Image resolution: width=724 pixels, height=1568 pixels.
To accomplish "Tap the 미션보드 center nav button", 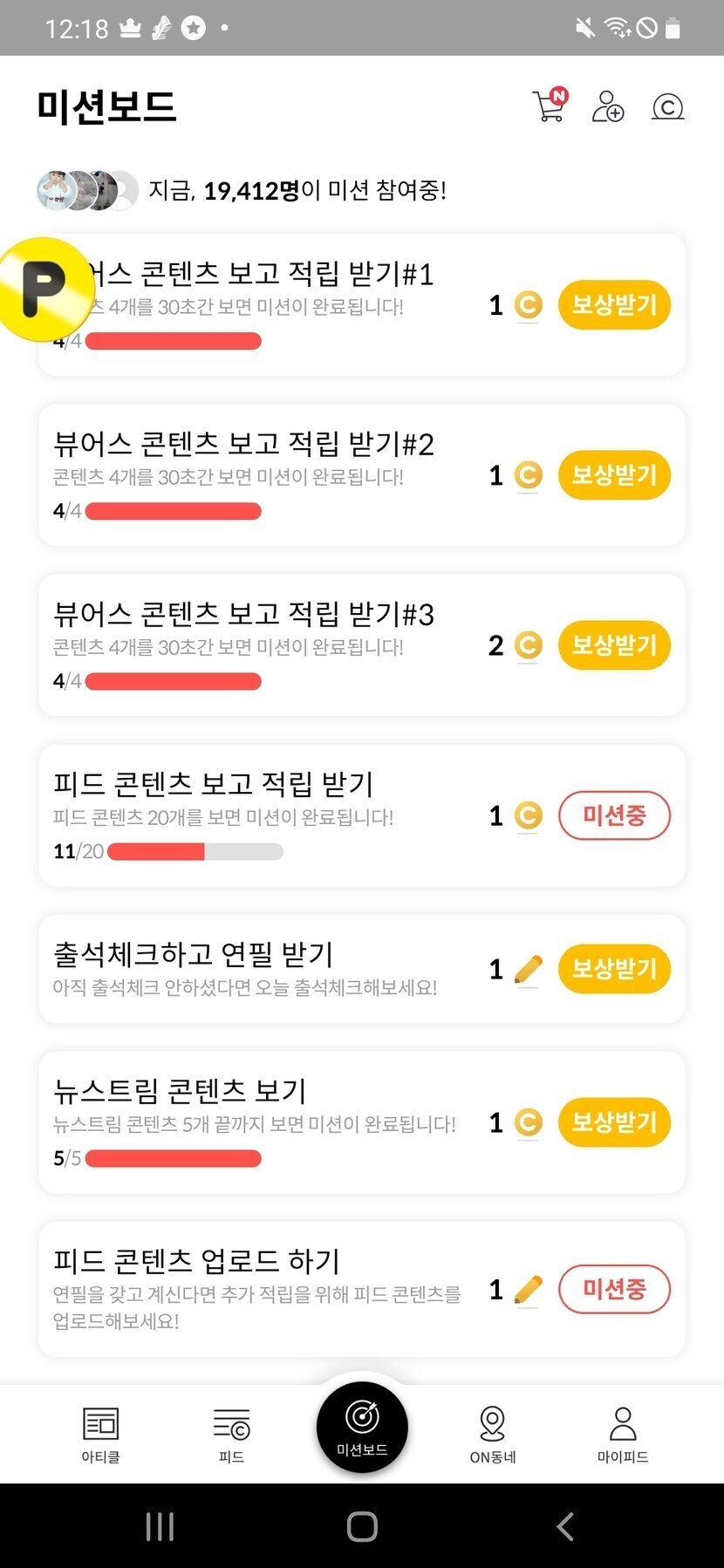I will 362,1427.
